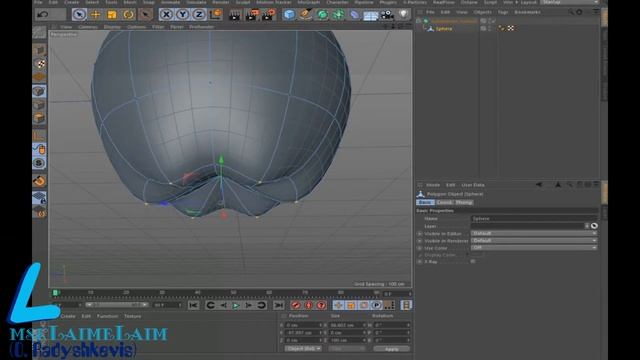Open Object Manager Tags menu
This screenshot has width=640, height=360.
click(503, 12)
